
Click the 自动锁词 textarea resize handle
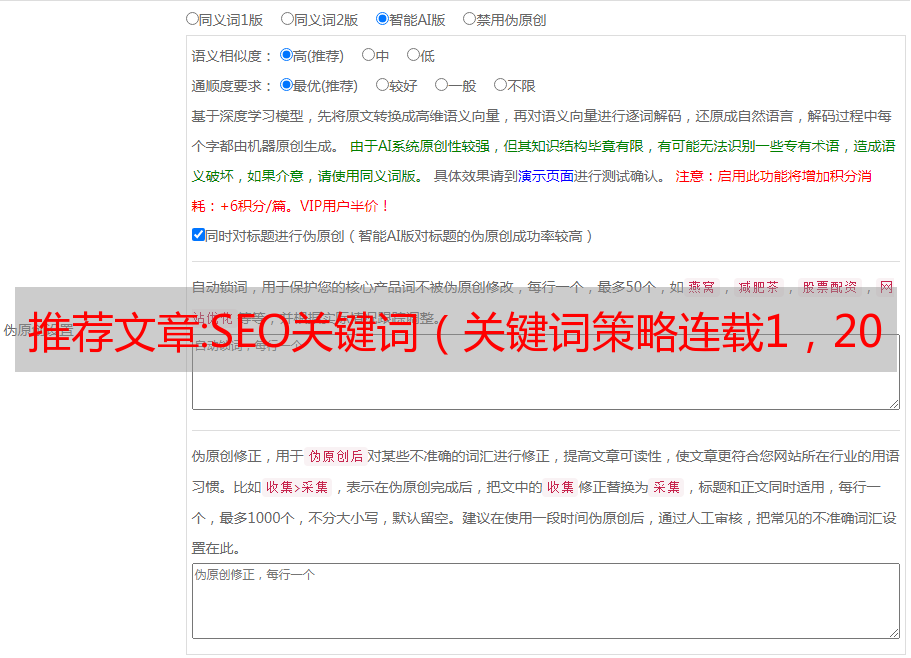tap(894, 404)
